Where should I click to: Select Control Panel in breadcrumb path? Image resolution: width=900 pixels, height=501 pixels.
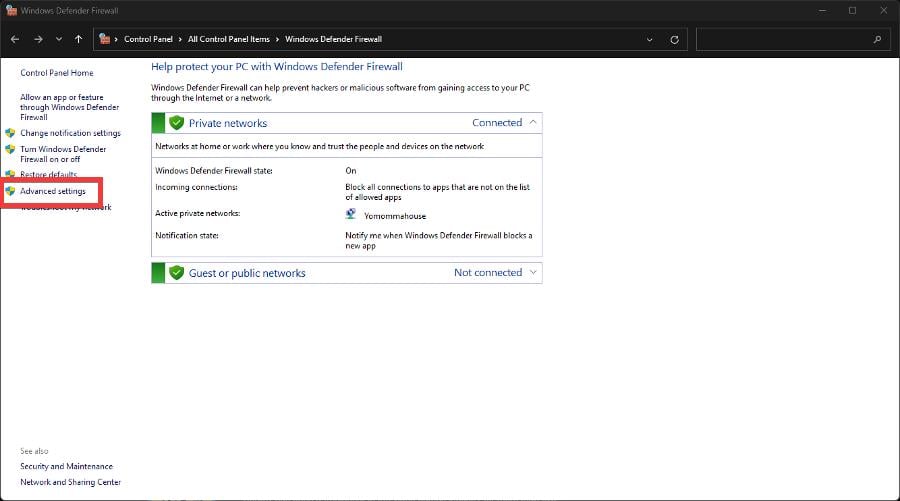(148, 39)
